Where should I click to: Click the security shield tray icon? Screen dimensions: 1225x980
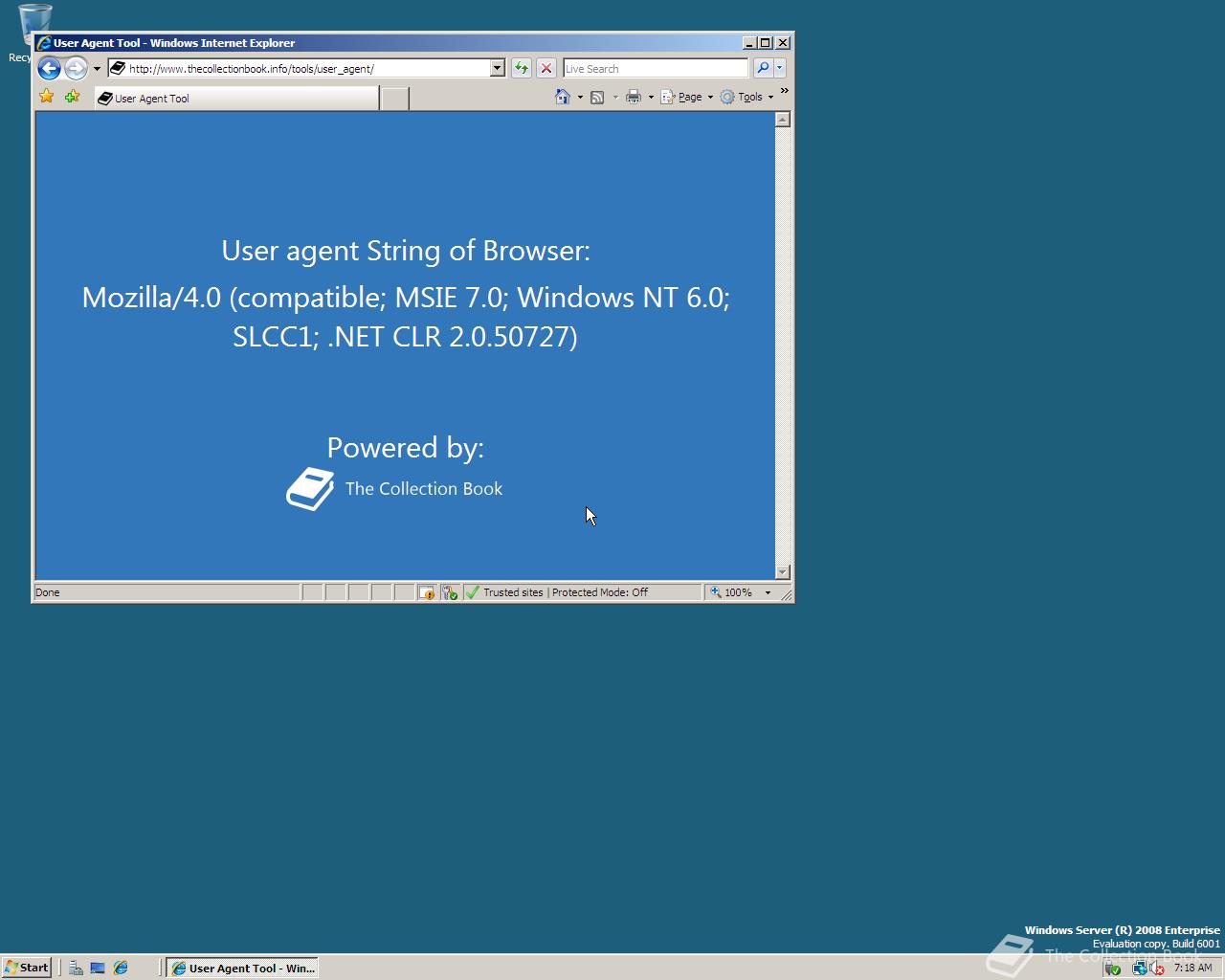click(x=1112, y=968)
